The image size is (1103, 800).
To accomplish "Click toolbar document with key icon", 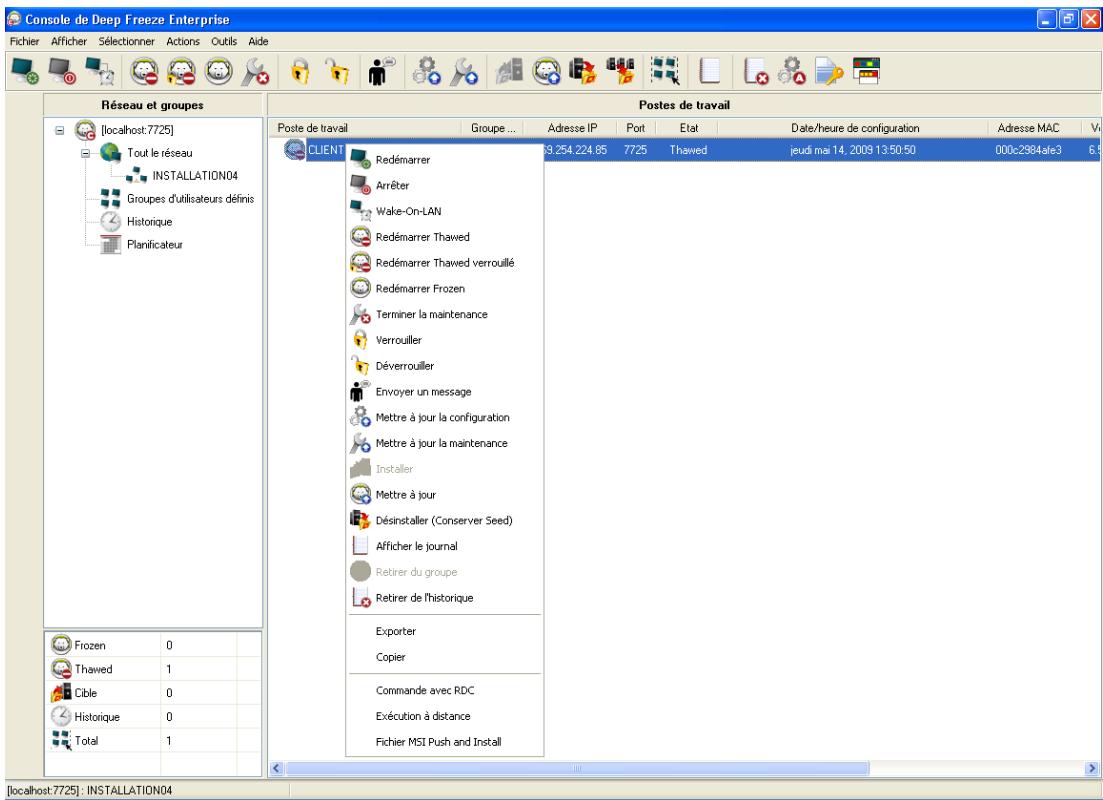I will [829, 71].
